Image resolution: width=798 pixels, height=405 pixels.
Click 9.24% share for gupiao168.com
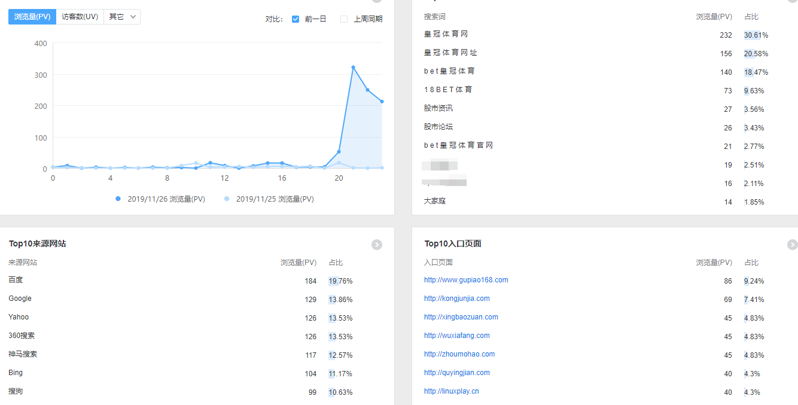click(x=754, y=281)
